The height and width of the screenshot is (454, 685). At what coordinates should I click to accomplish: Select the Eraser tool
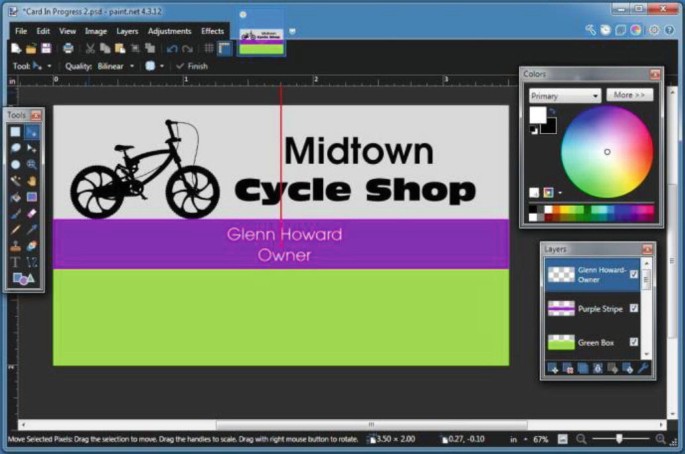pos(32,213)
